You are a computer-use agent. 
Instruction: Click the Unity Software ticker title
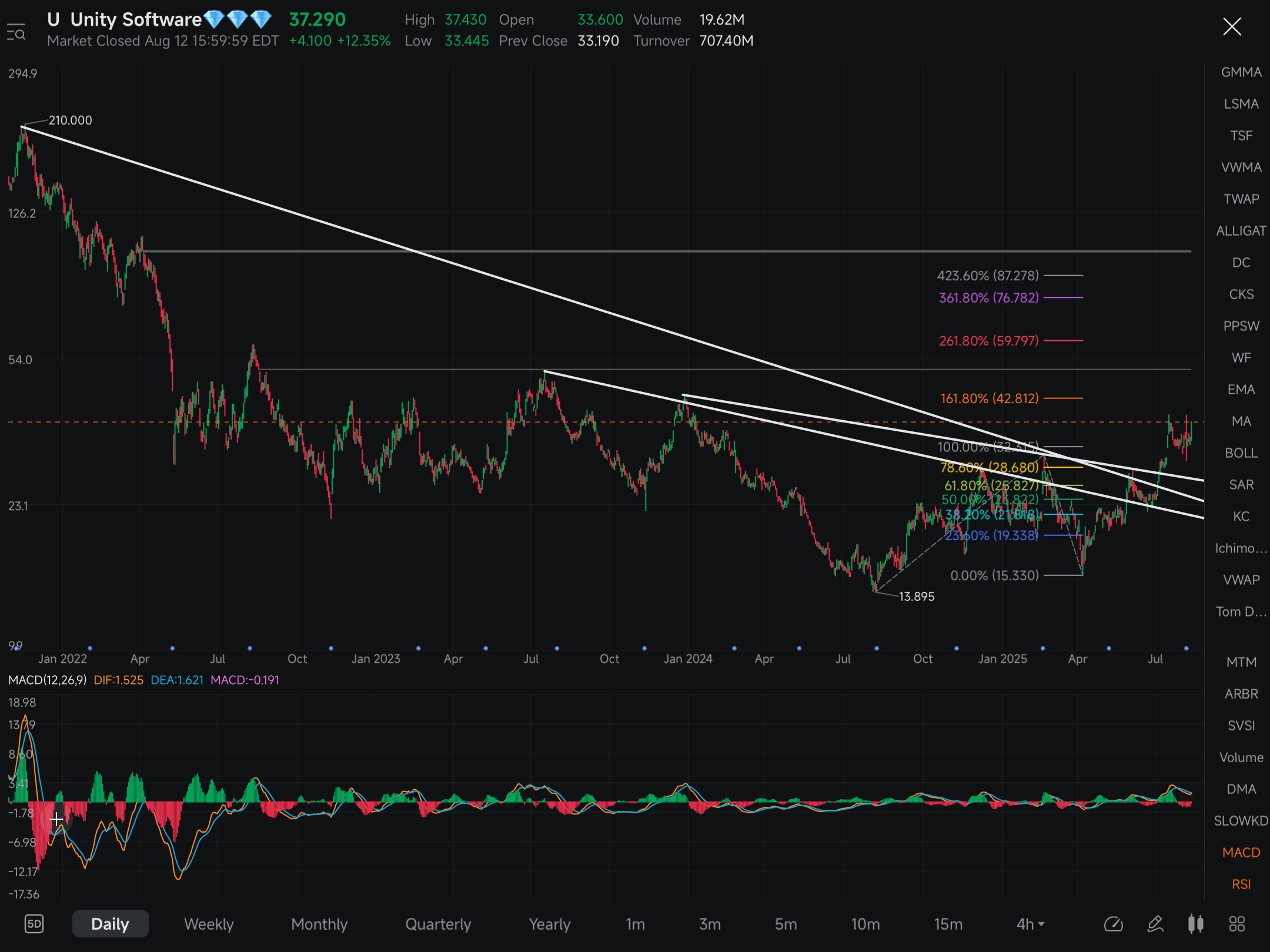[135, 20]
